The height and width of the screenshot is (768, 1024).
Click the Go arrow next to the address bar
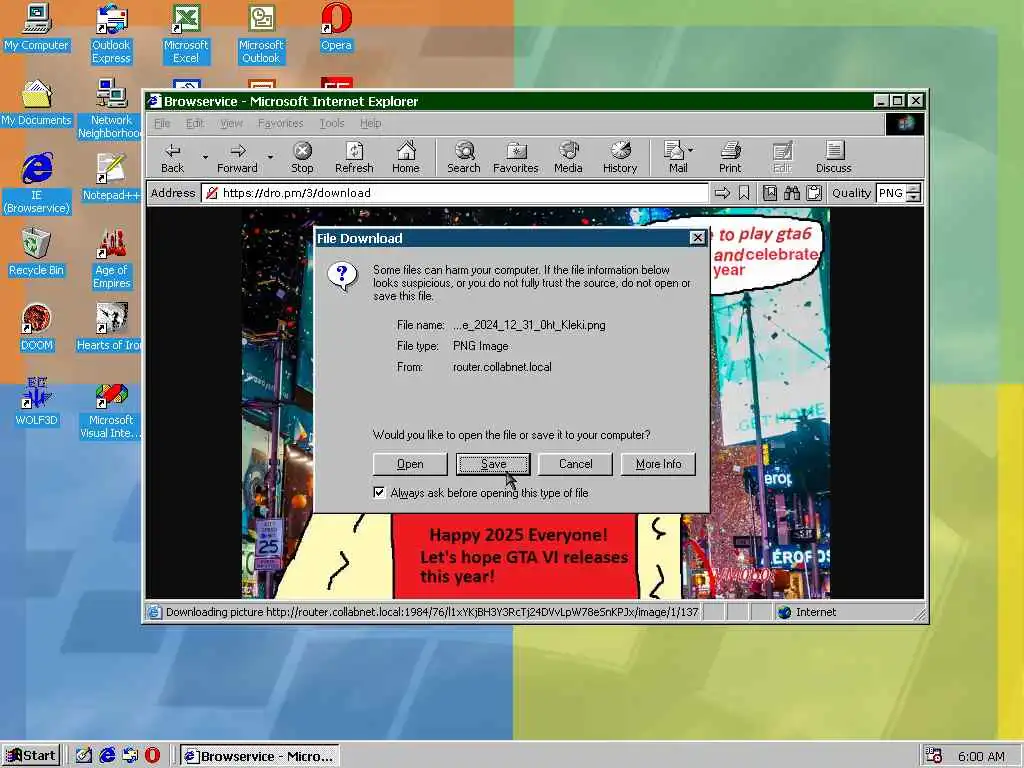pyautogui.click(x=722, y=193)
